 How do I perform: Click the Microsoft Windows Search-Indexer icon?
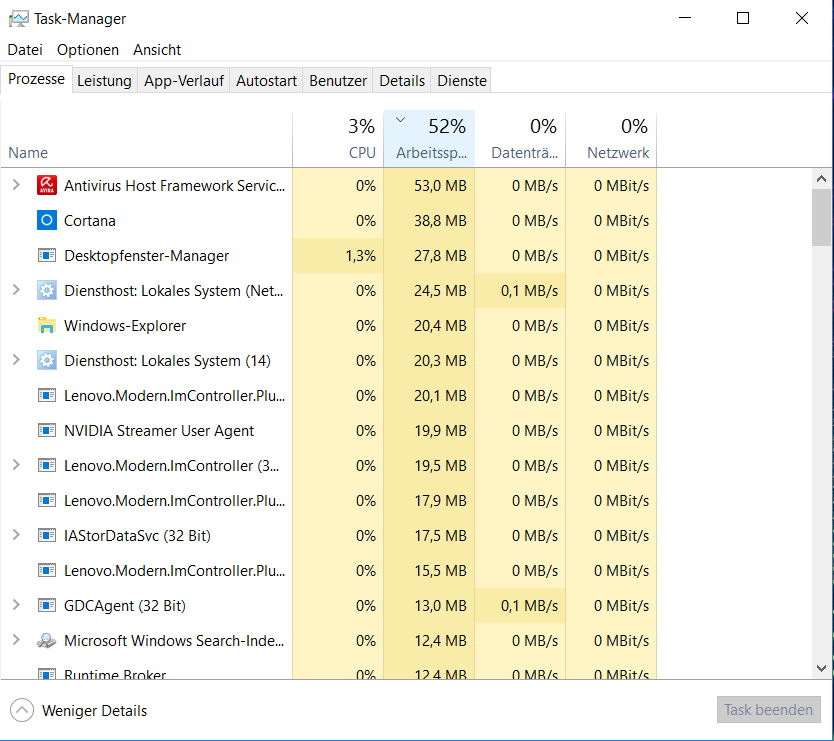coord(47,640)
